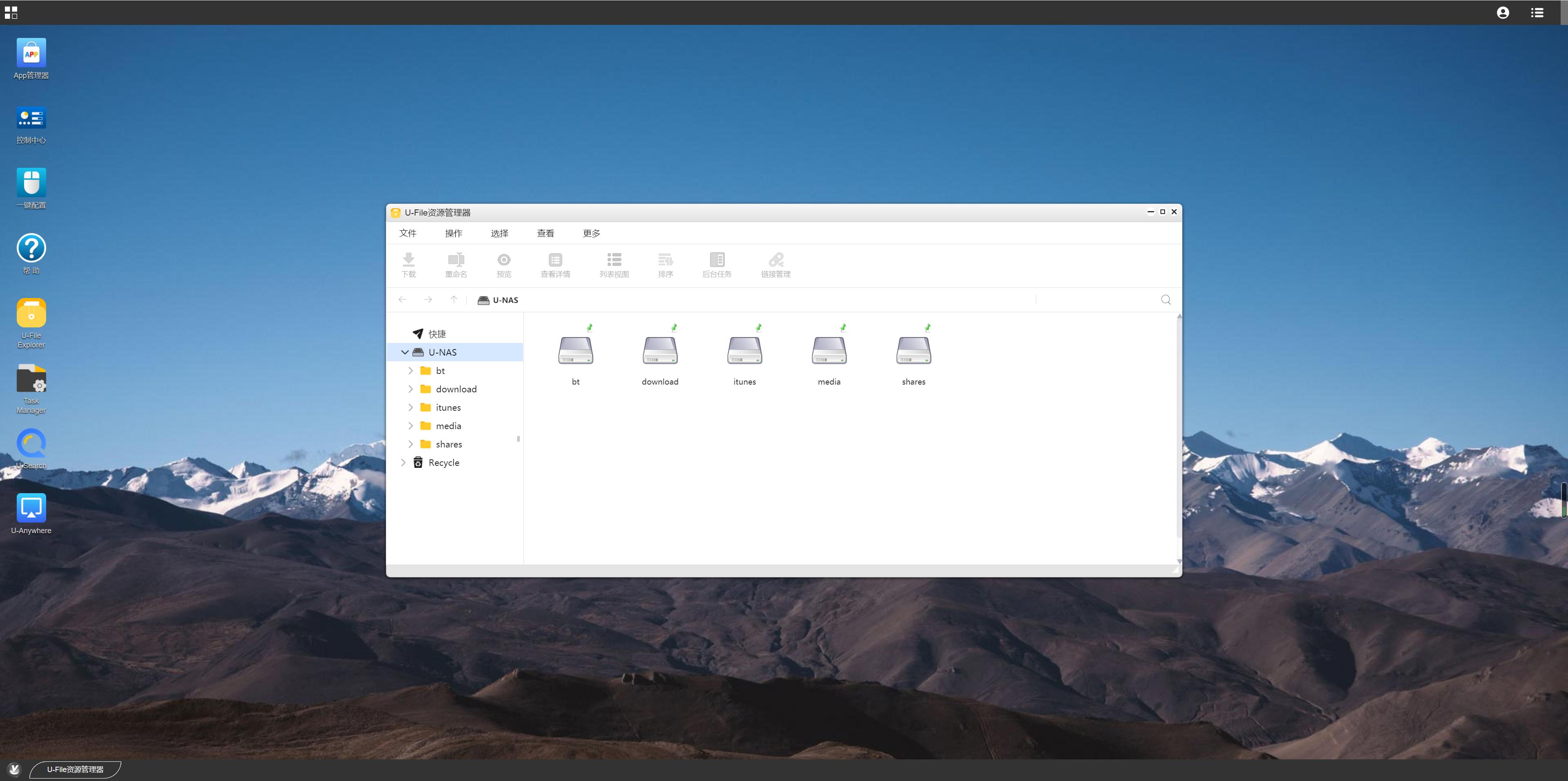Click the search magnifier icon
This screenshot has width=1568, height=781.
tap(1165, 300)
